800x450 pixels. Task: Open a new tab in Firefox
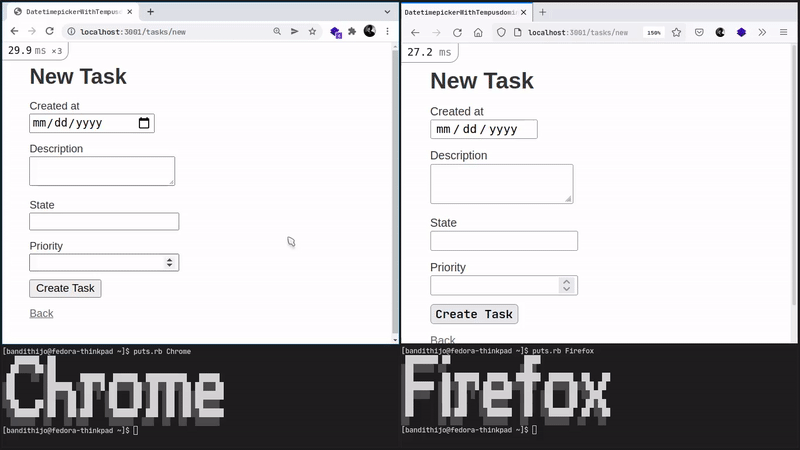click(x=543, y=12)
